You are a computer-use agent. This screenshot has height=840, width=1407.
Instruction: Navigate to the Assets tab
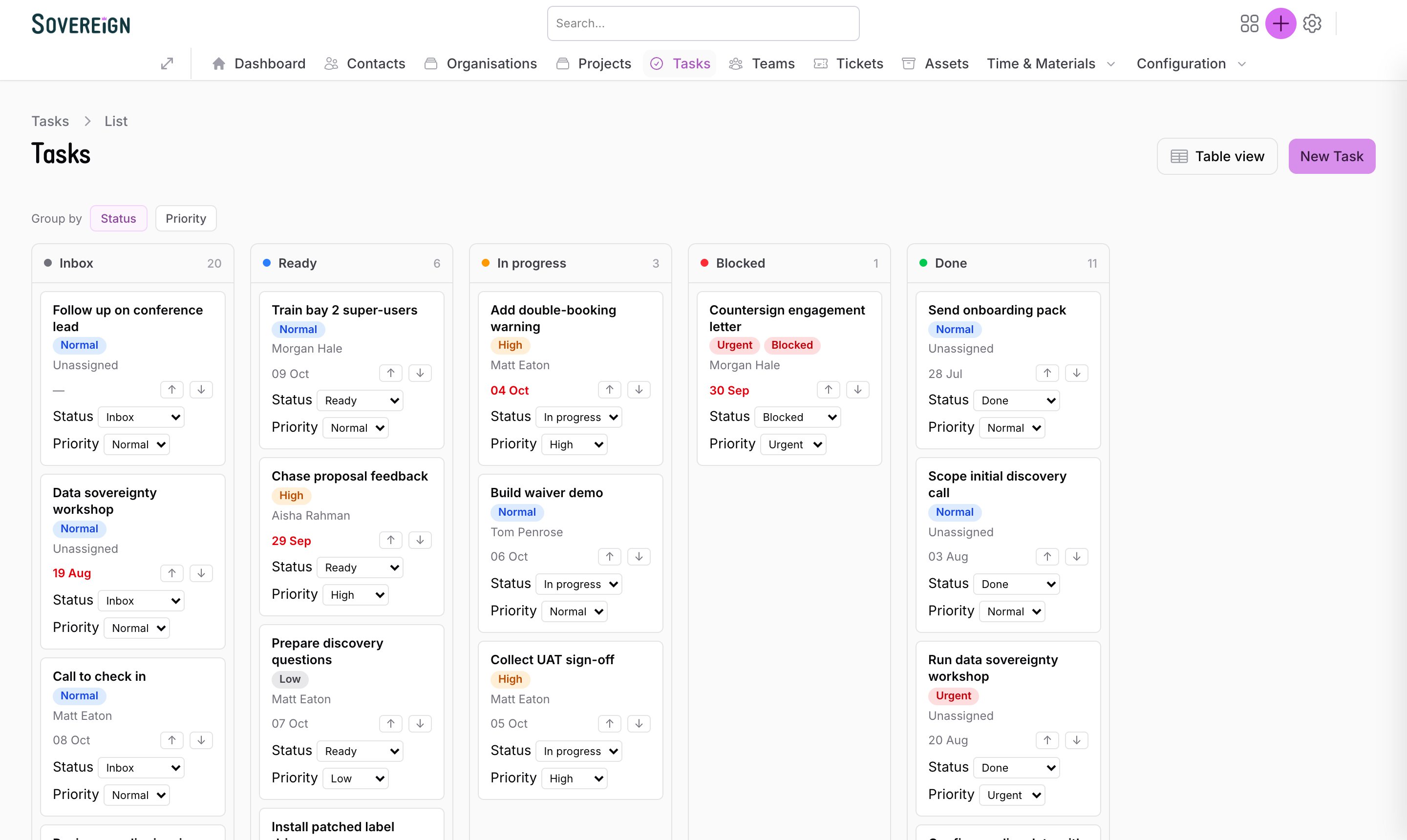click(936, 63)
